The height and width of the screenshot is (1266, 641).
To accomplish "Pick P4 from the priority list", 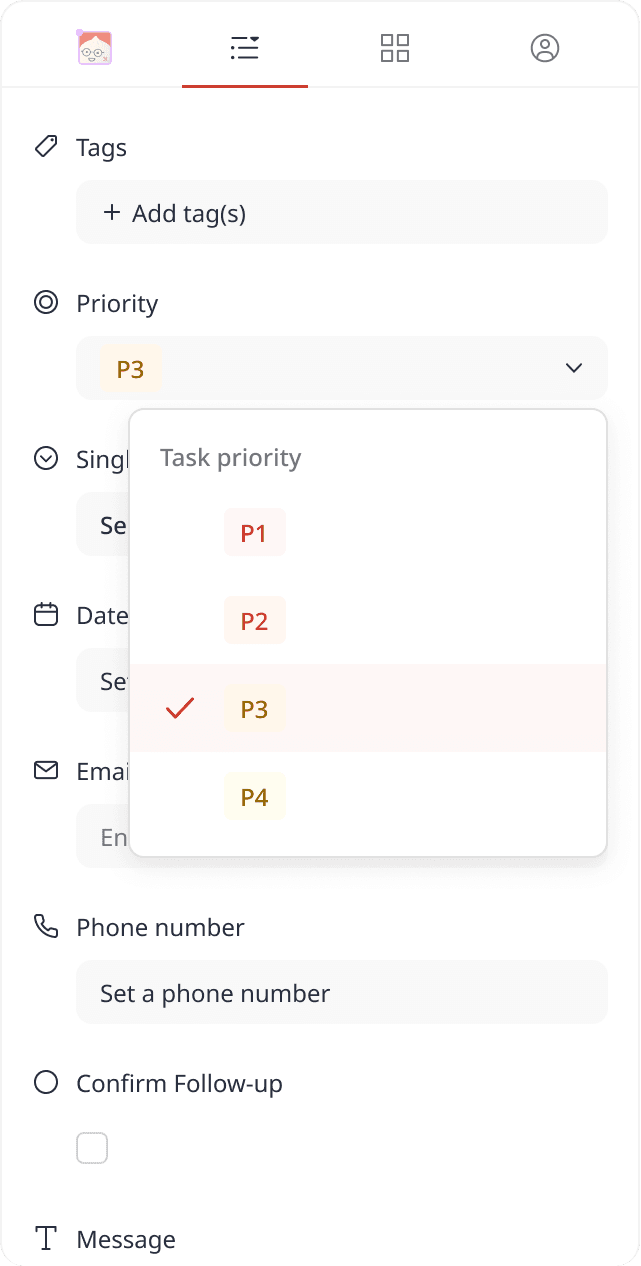I will [255, 797].
